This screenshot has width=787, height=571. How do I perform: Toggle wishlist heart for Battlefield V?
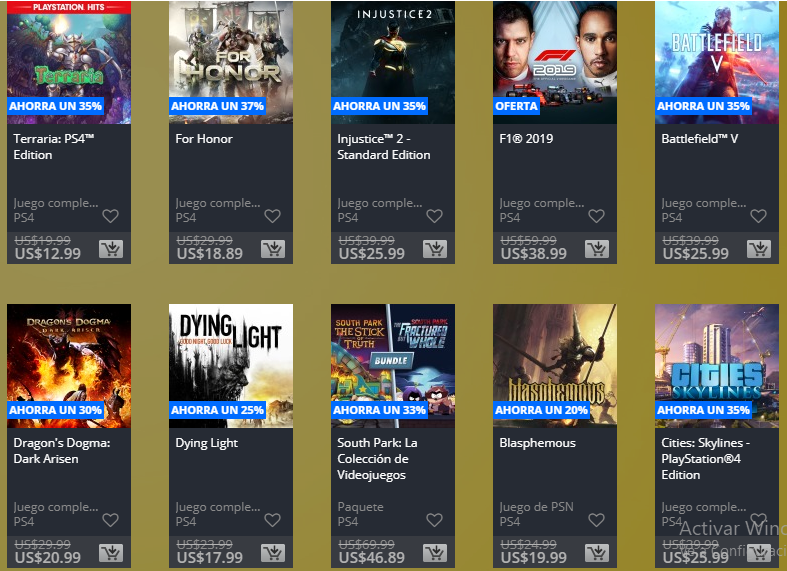coord(758,216)
